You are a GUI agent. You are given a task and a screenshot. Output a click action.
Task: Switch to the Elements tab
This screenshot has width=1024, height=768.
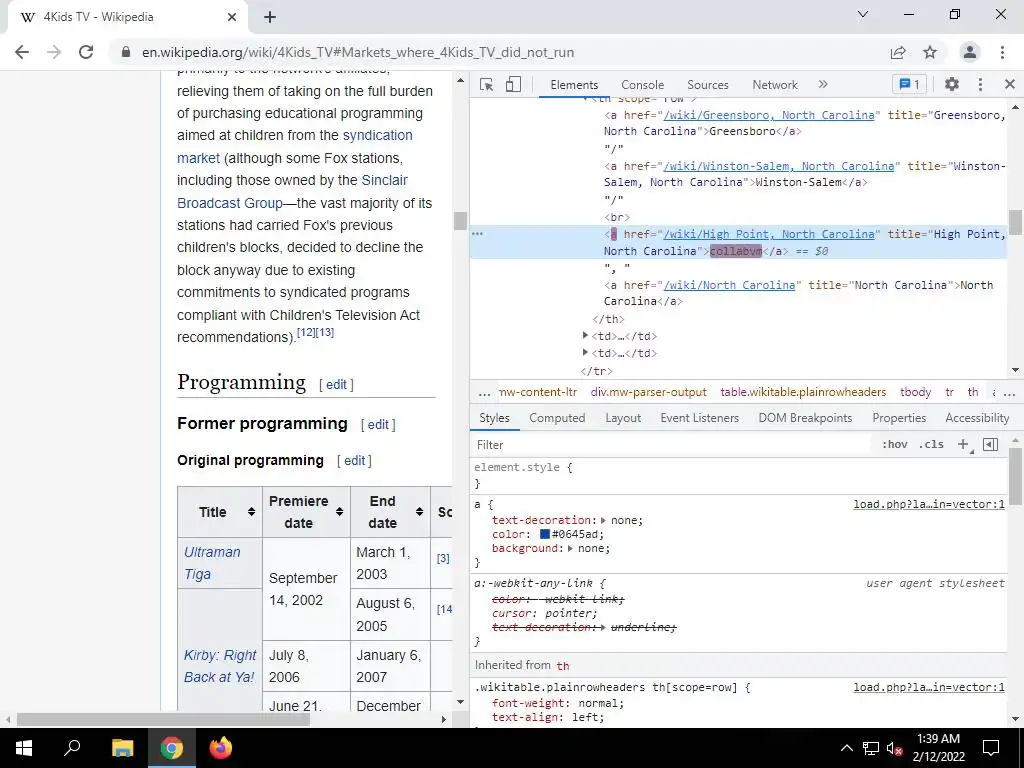[x=574, y=85]
